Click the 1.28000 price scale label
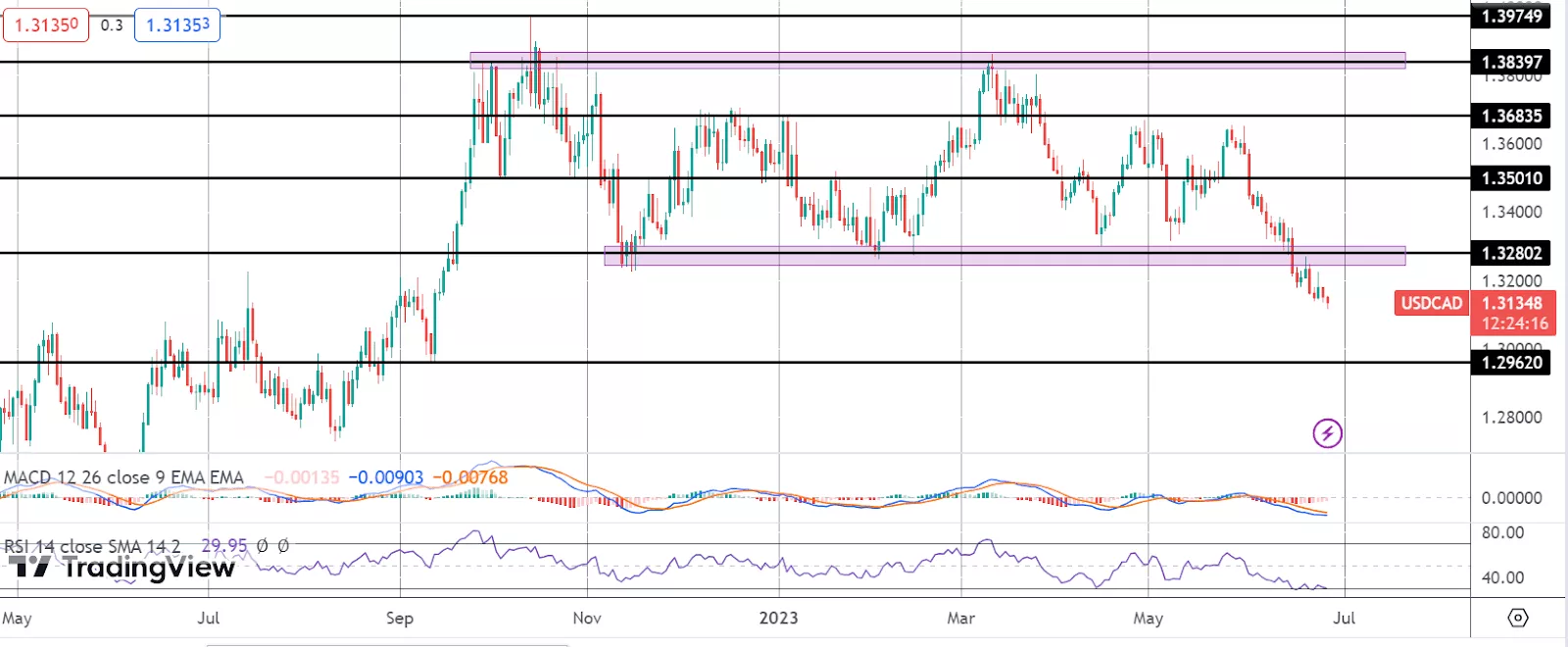1568x647 pixels. tap(1512, 418)
